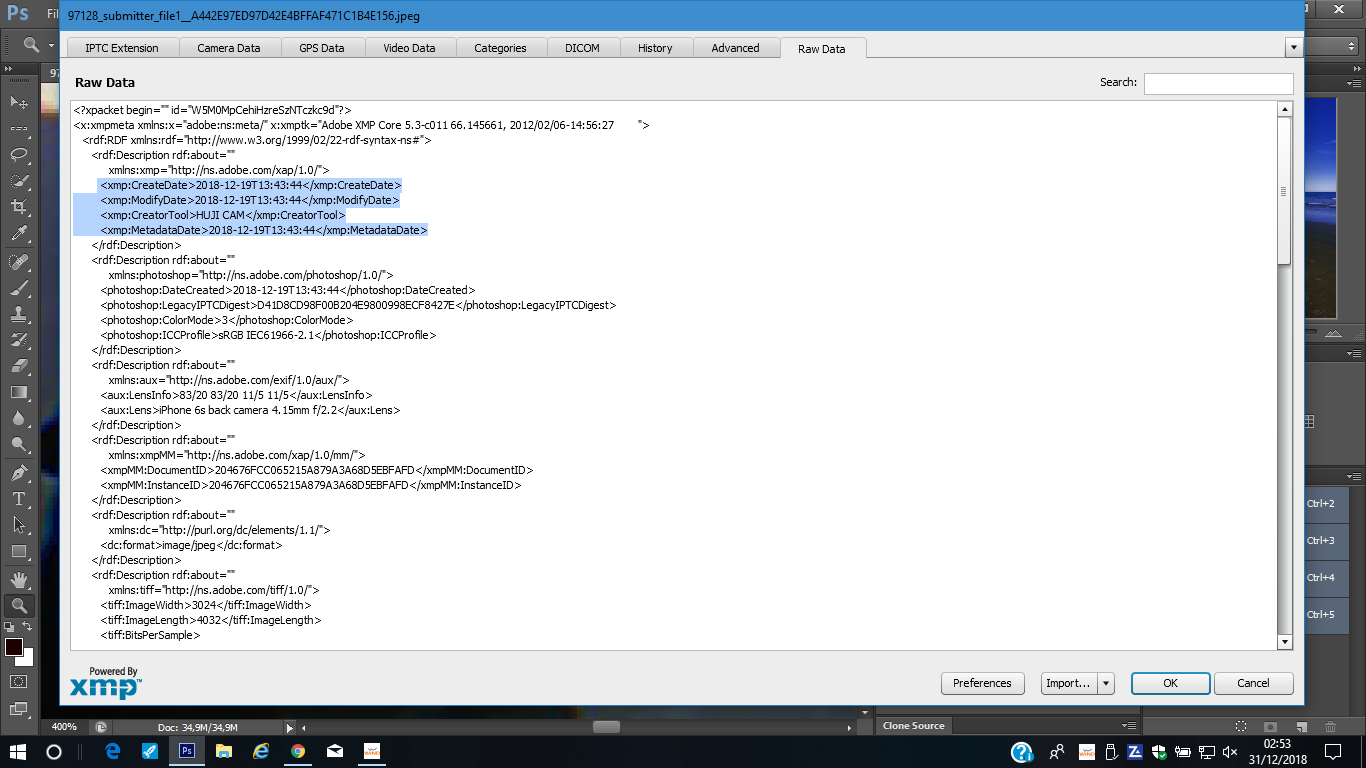1366x768 pixels.
Task: Activate the Horizontal Type tool
Action: tap(19, 498)
